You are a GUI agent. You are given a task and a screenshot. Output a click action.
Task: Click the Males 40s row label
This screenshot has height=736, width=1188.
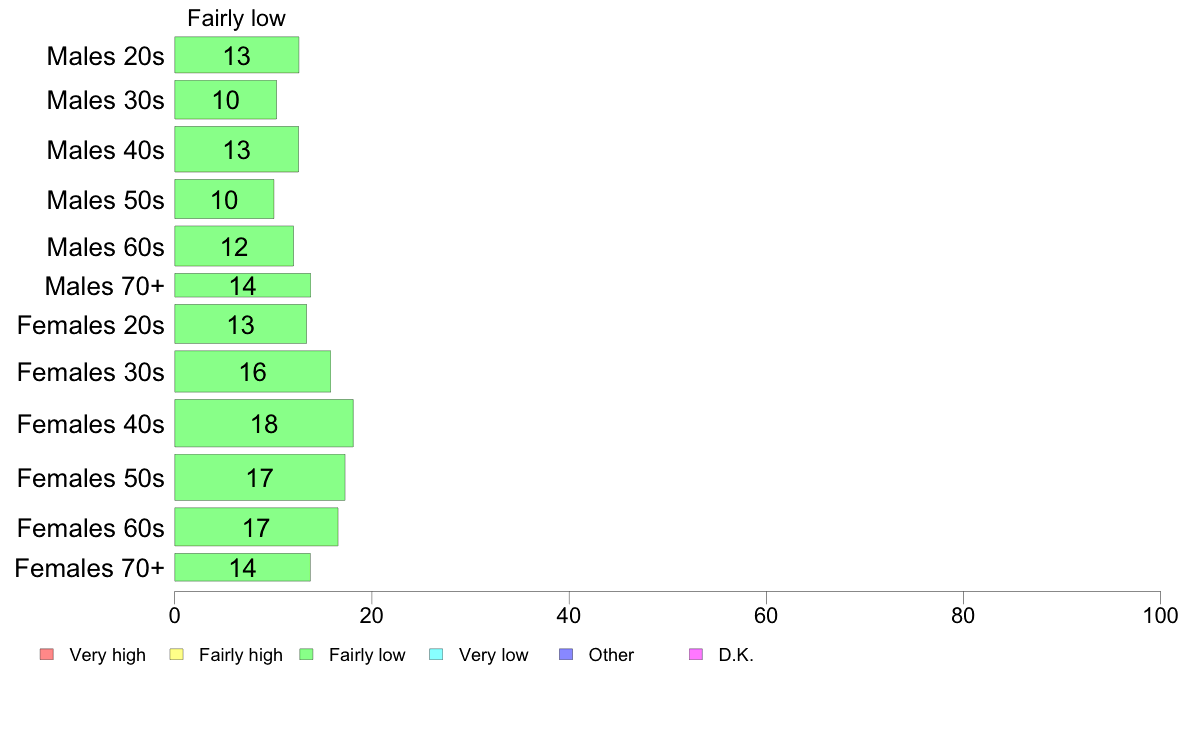pyautogui.click(x=105, y=150)
